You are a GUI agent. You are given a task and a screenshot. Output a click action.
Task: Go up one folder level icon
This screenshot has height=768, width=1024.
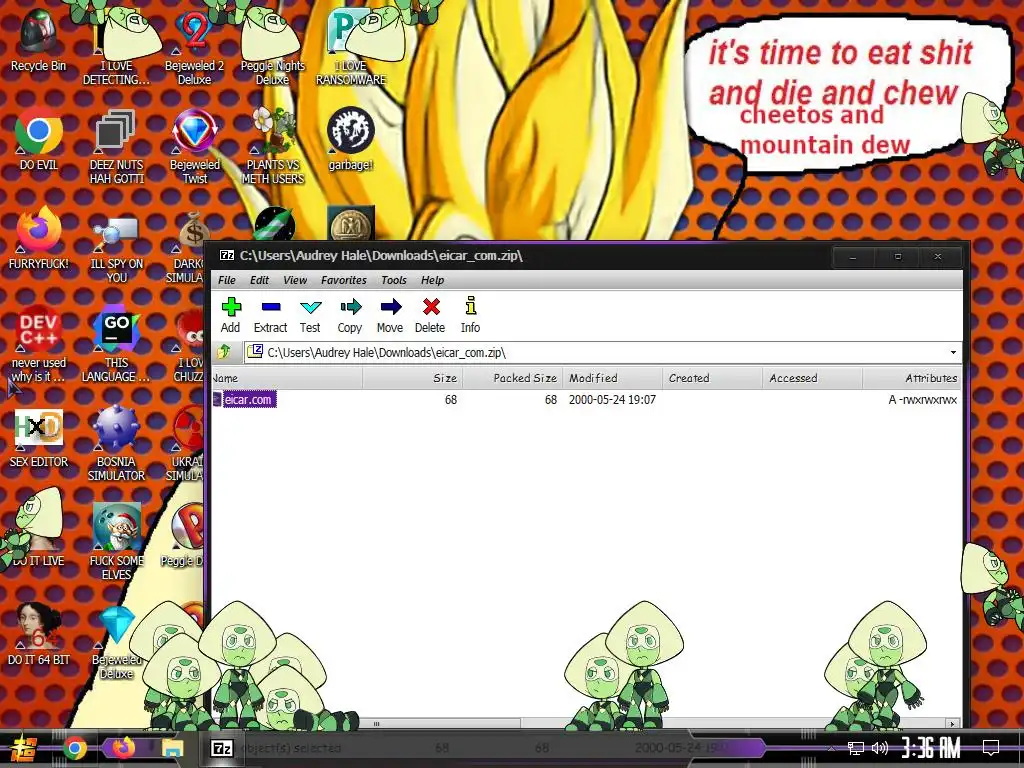224,353
